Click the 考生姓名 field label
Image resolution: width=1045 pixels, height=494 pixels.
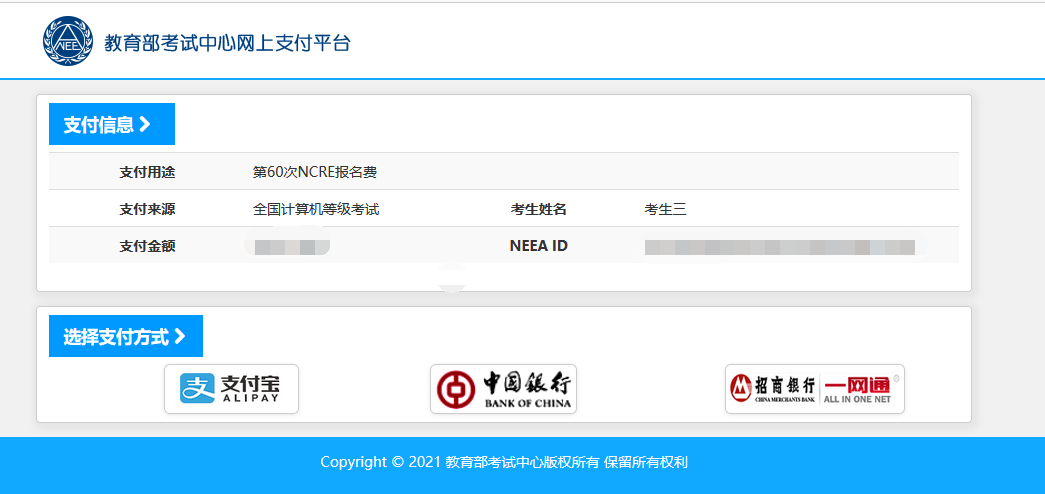(538, 209)
